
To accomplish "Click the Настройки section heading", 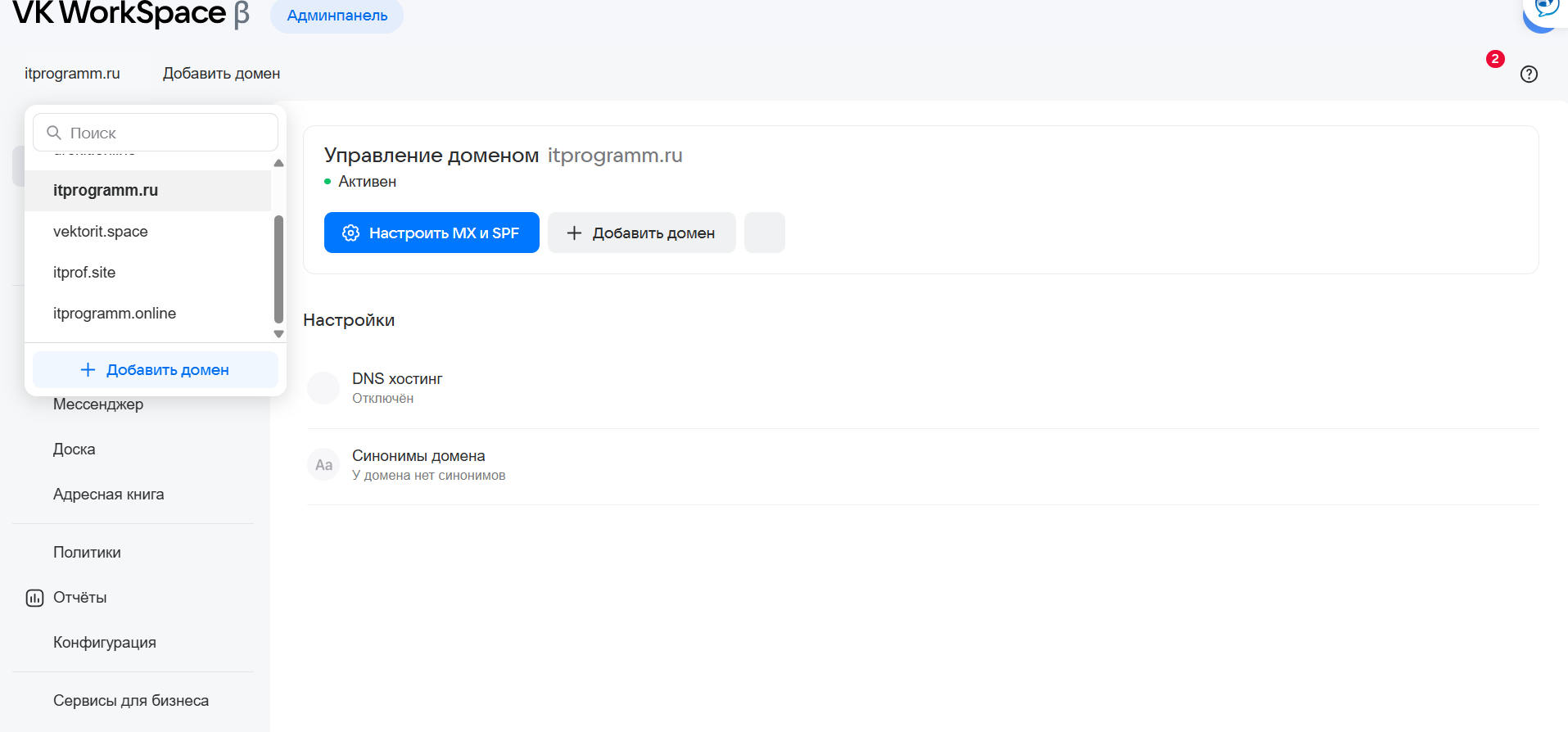I will [x=349, y=320].
